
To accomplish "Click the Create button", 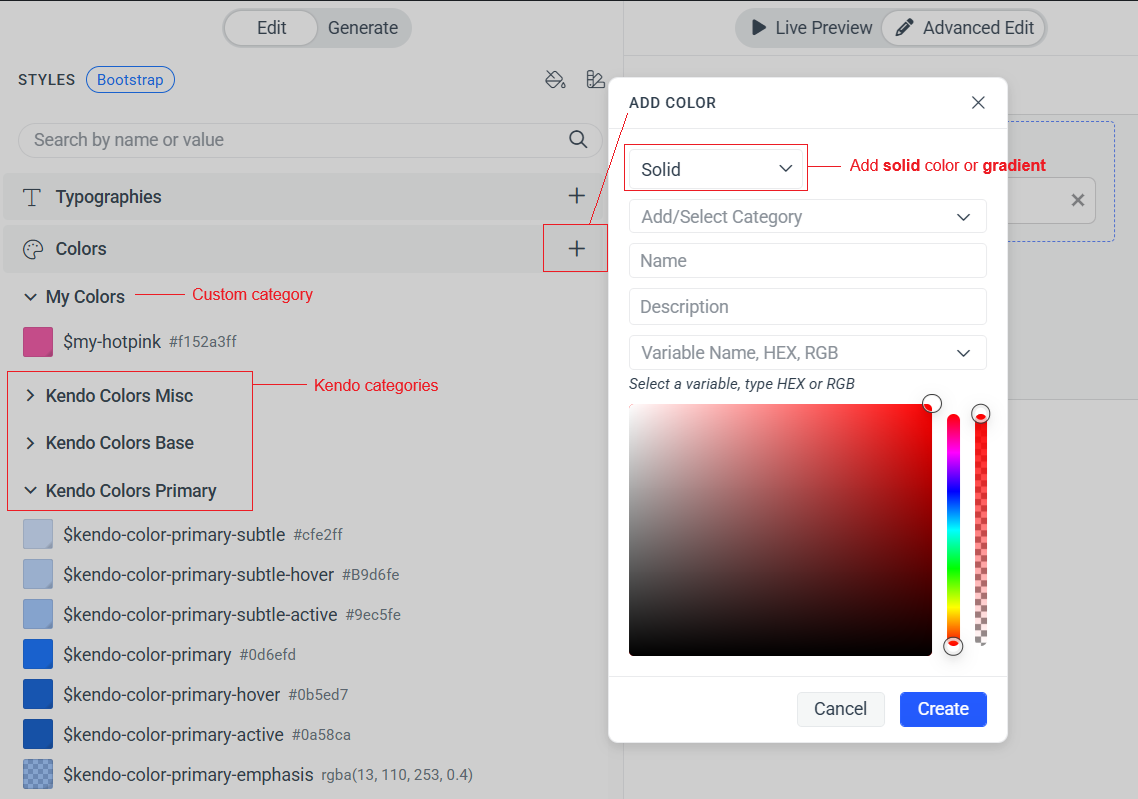I will (943, 709).
